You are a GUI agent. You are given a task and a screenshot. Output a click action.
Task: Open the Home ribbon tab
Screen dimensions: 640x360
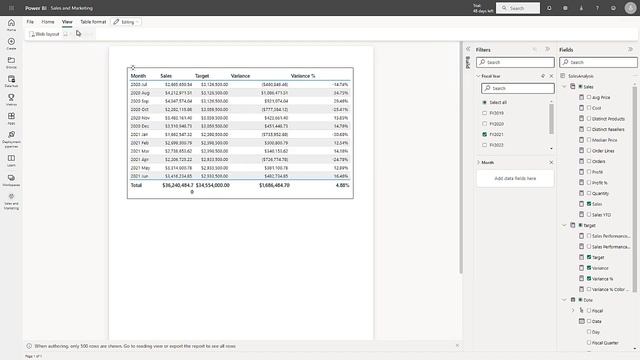[x=48, y=22]
